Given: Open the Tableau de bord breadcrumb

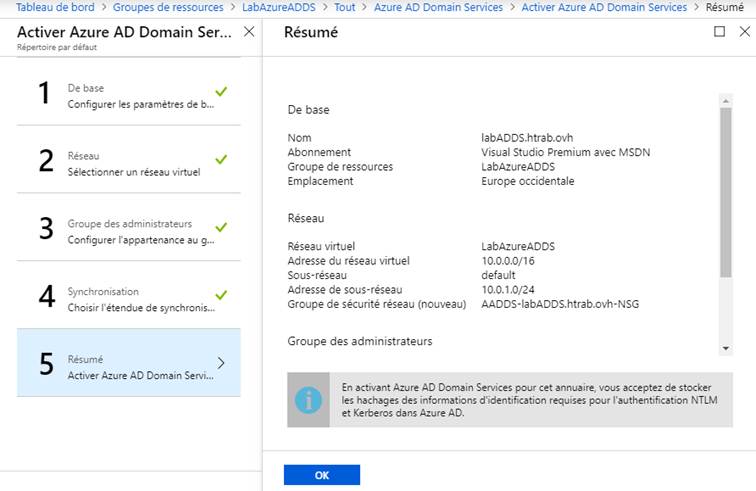Looking at the screenshot, I should pyautogui.click(x=55, y=7).
